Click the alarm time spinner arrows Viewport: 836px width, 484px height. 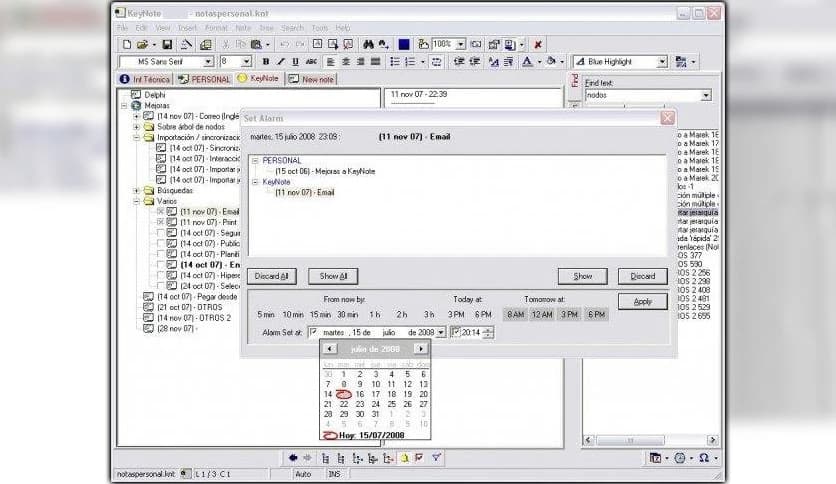(x=488, y=332)
